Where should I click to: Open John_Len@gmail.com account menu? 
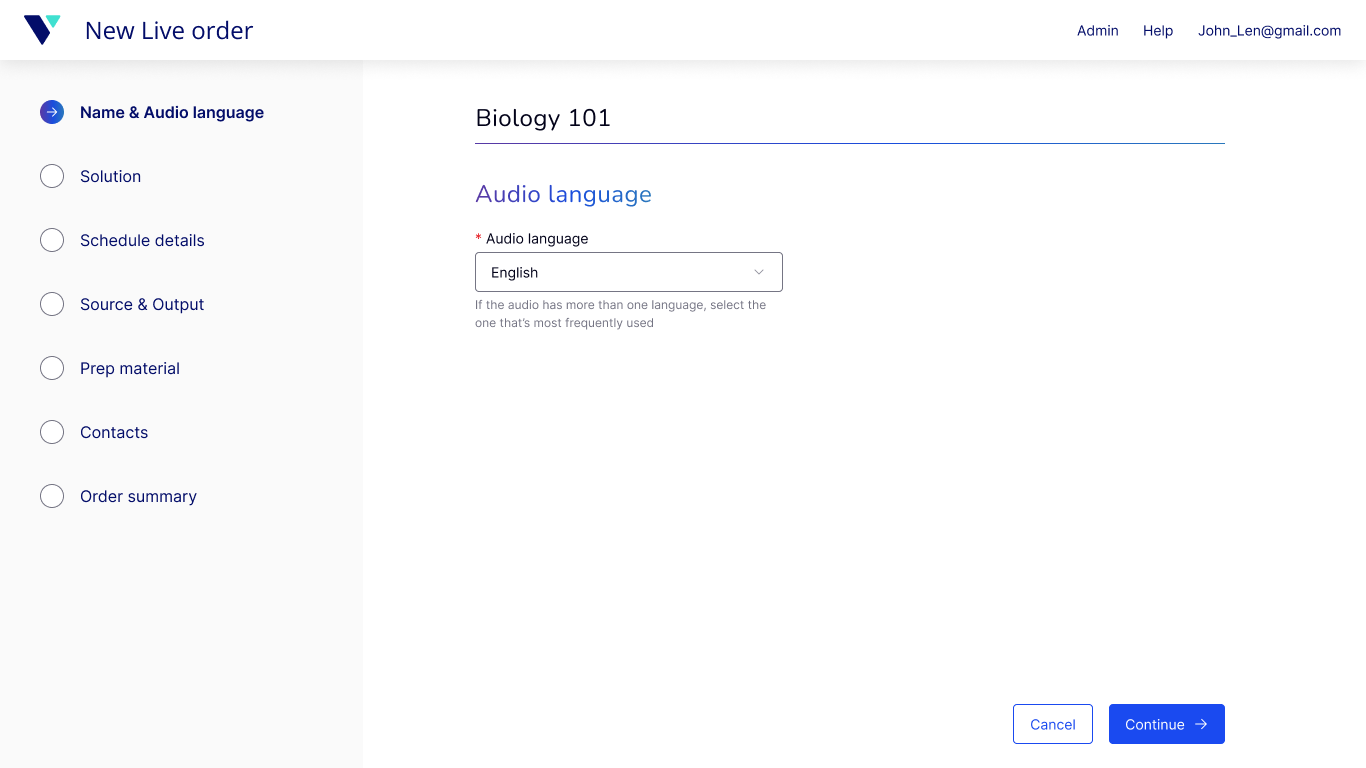(1270, 30)
